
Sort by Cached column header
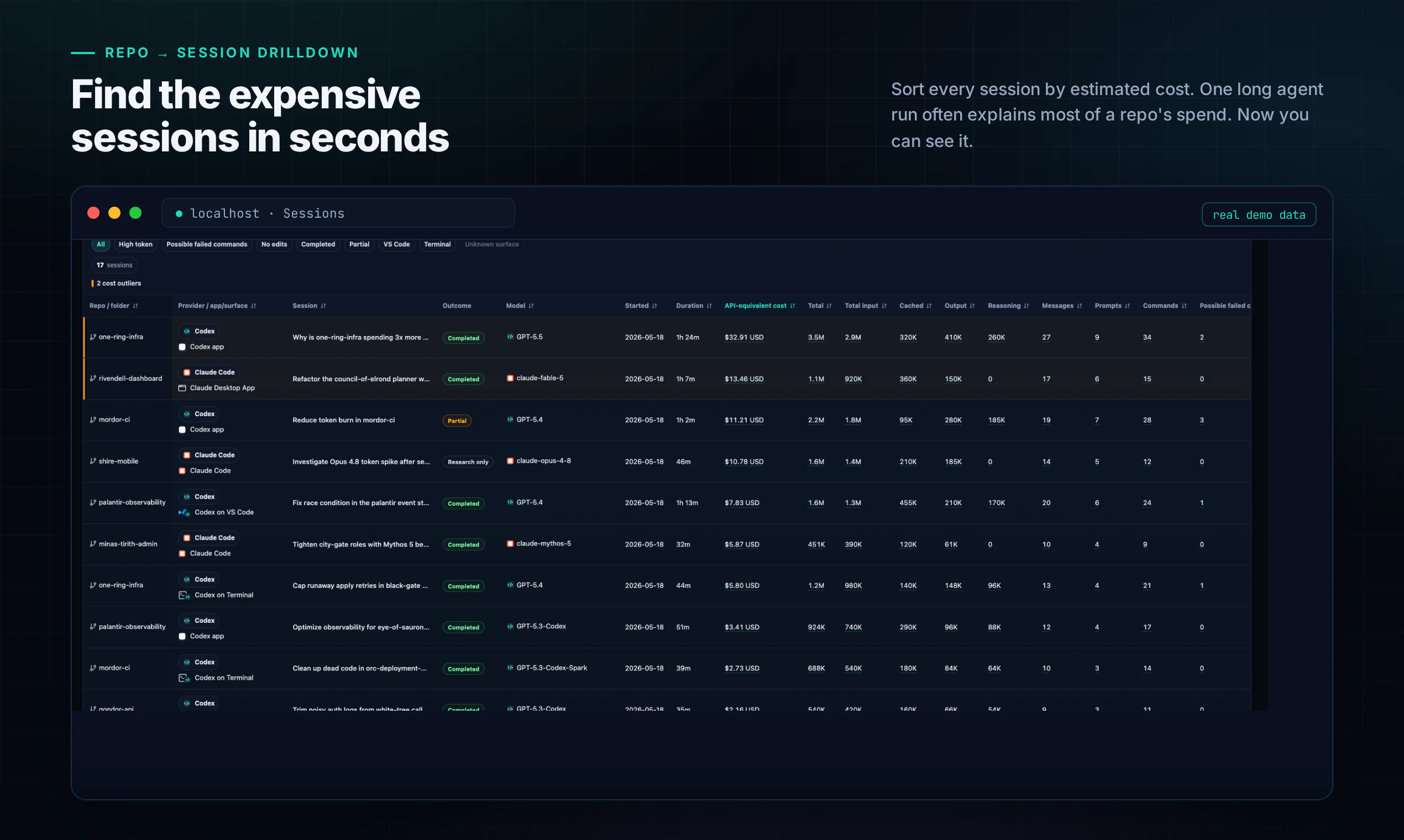[915, 306]
